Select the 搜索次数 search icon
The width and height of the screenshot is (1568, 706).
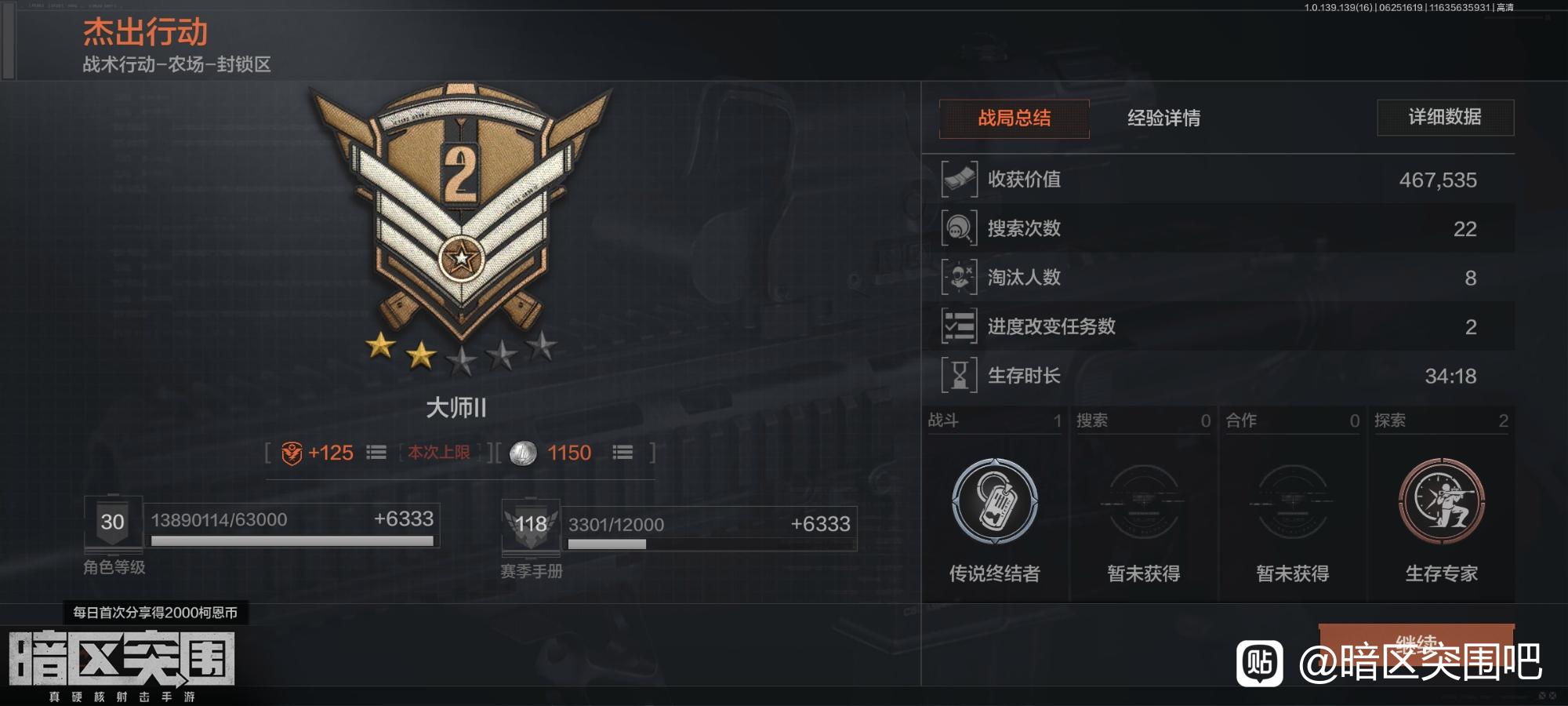pyautogui.click(x=960, y=228)
